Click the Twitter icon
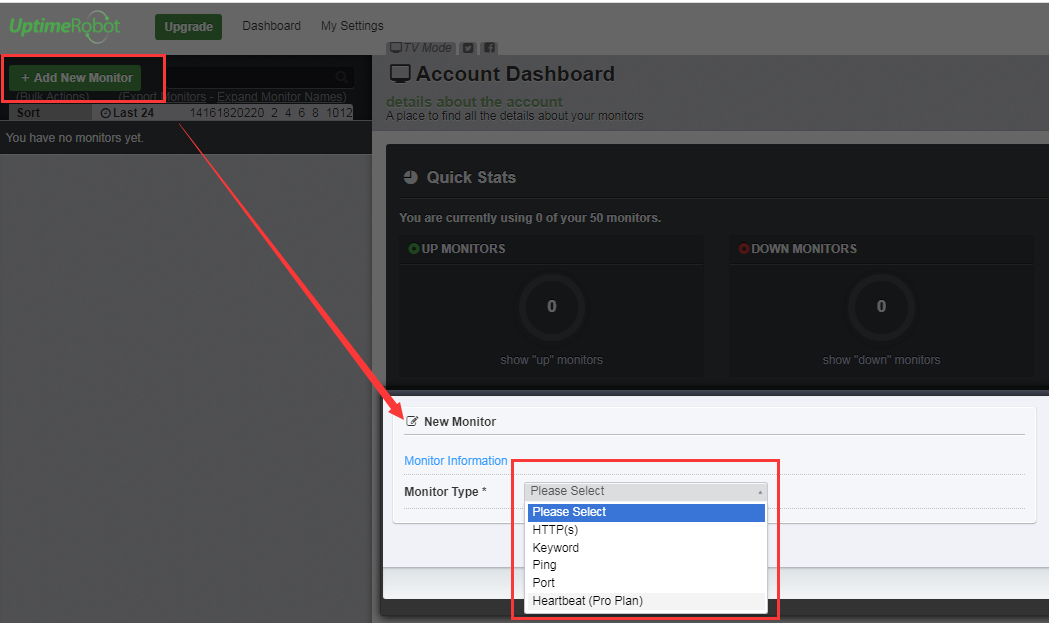The width and height of the screenshot is (1049, 623). point(468,48)
